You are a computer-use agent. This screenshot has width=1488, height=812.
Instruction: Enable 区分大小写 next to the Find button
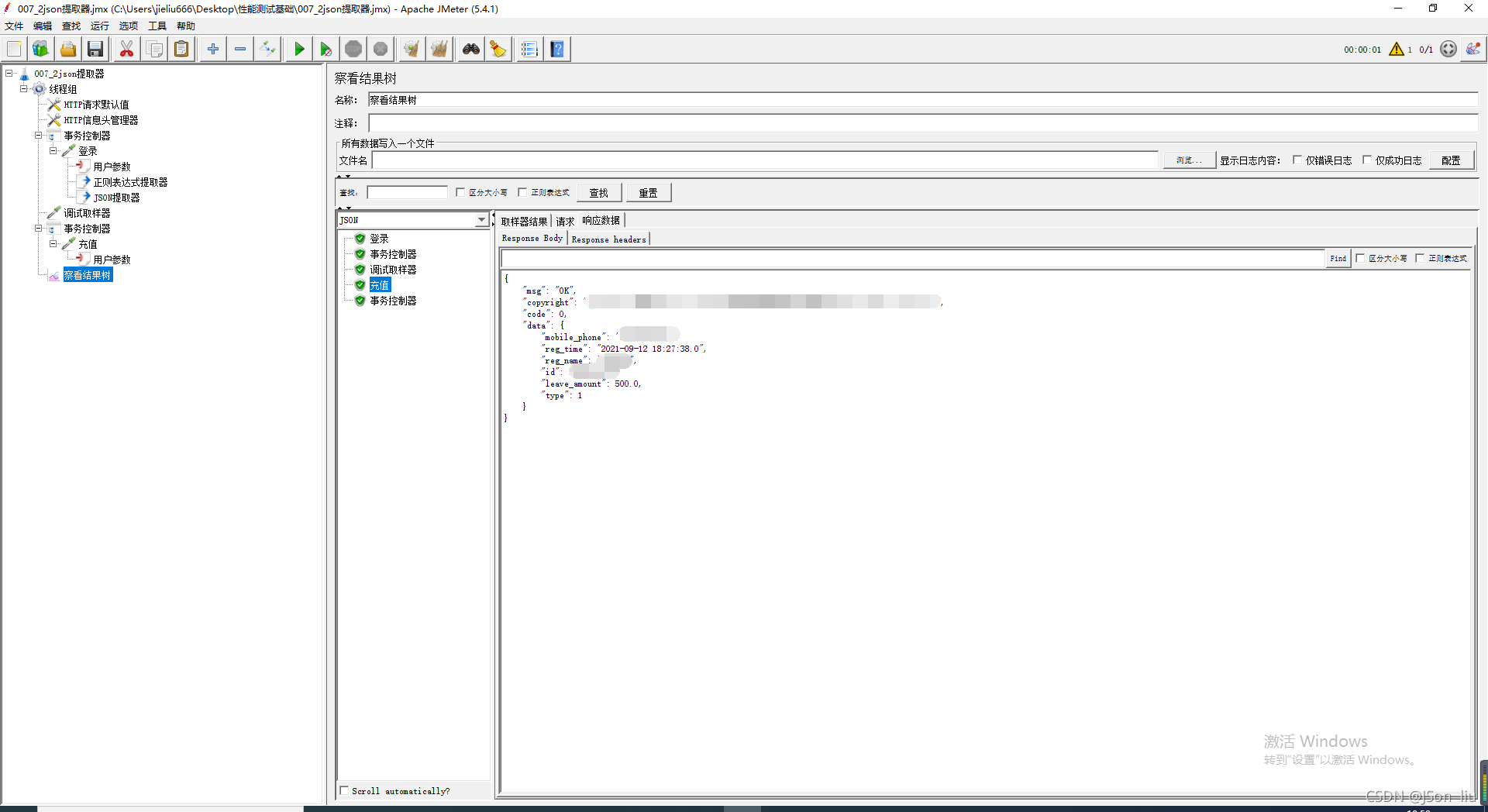pyautogui.click(x=1360, y=258)
